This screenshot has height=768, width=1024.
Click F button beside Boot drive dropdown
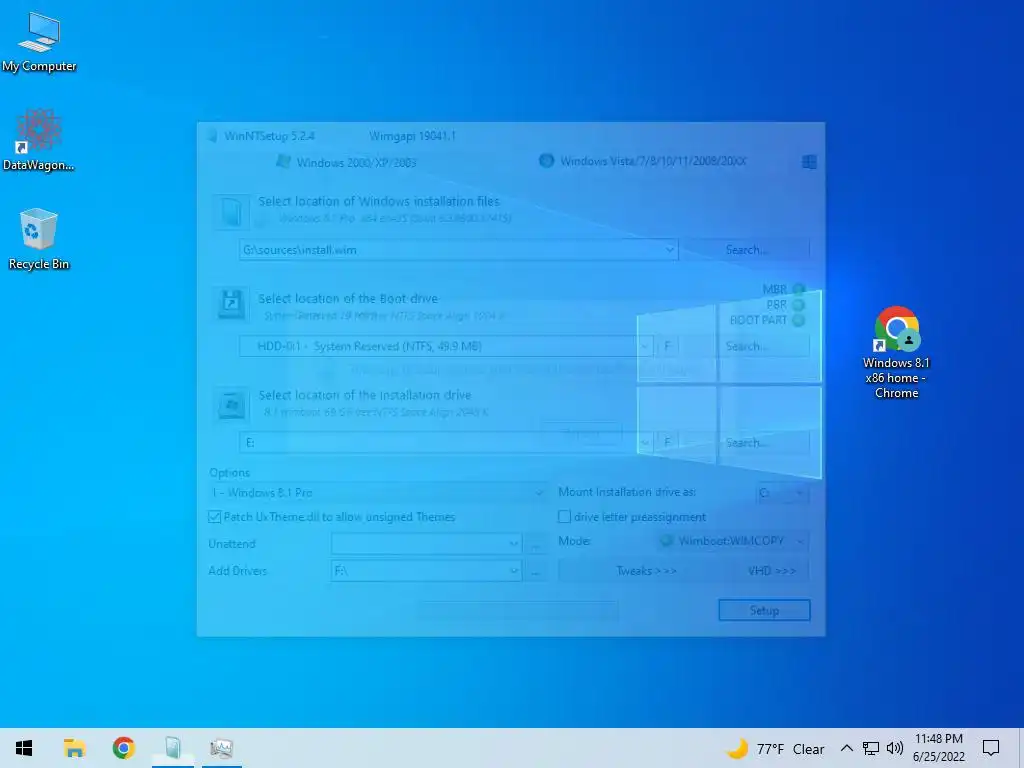pos(667,346)
